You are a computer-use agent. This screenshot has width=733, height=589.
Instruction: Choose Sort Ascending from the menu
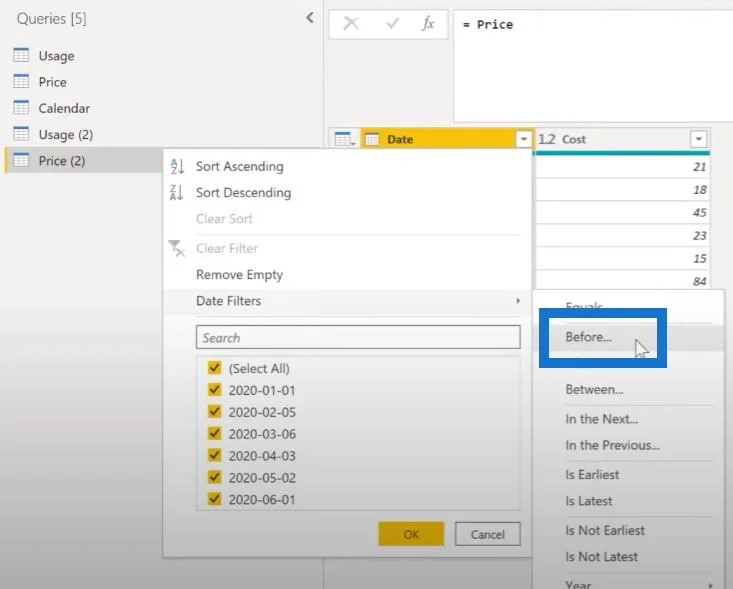(x=347, y=166)
